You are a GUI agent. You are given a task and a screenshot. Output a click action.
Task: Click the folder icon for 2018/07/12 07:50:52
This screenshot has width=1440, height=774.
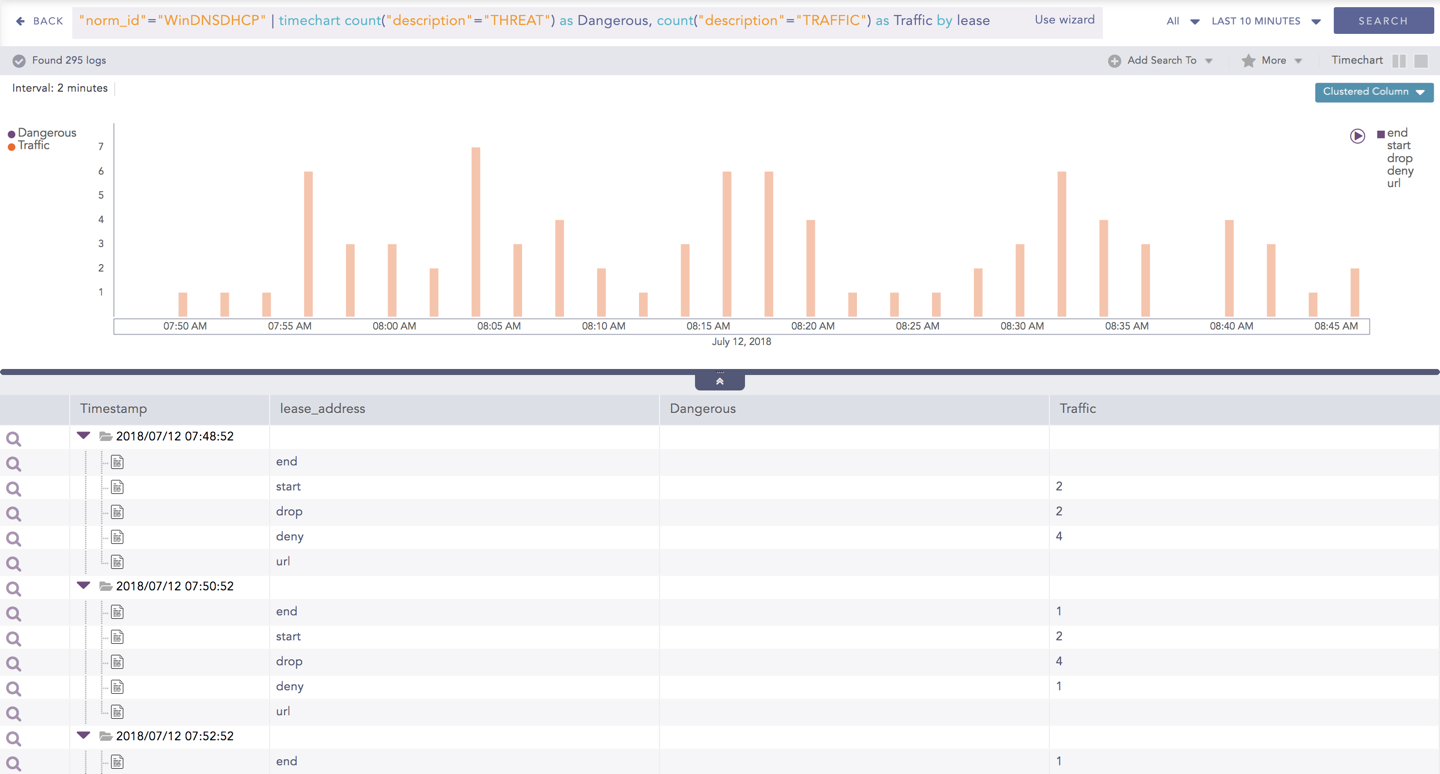click(104, 587)
